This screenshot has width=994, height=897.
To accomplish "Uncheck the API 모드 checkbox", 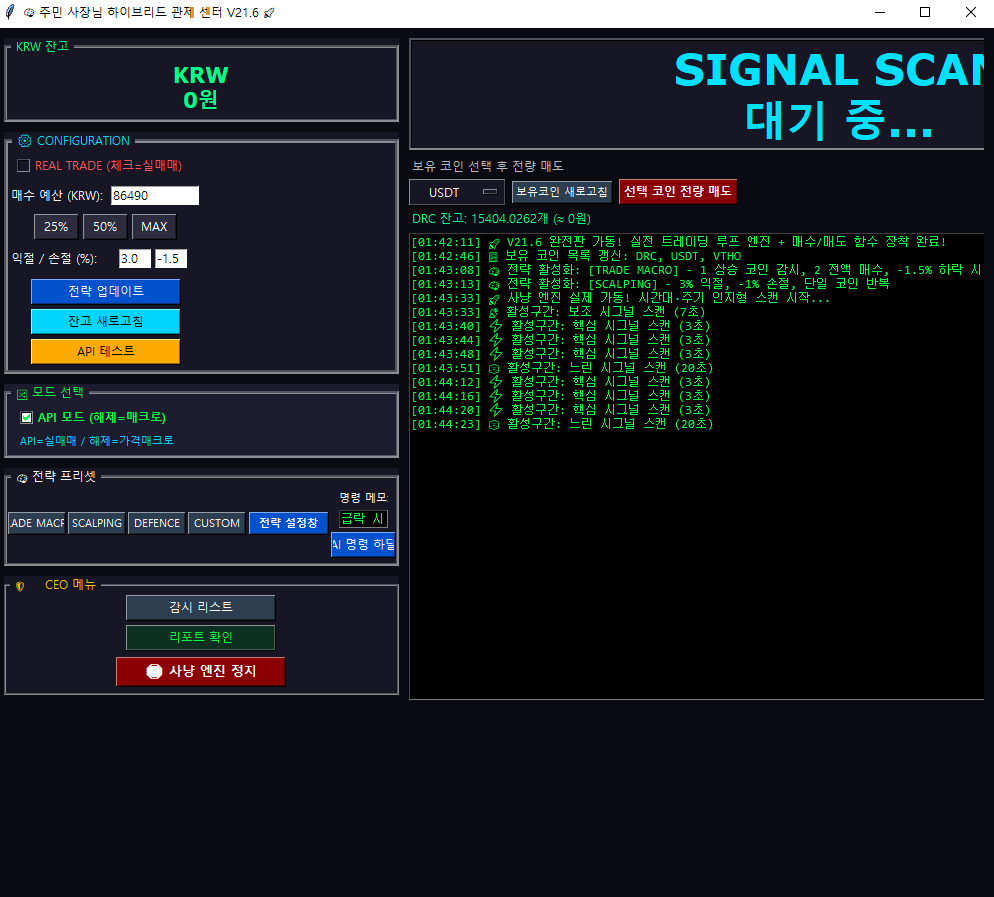I will point(27,417).
